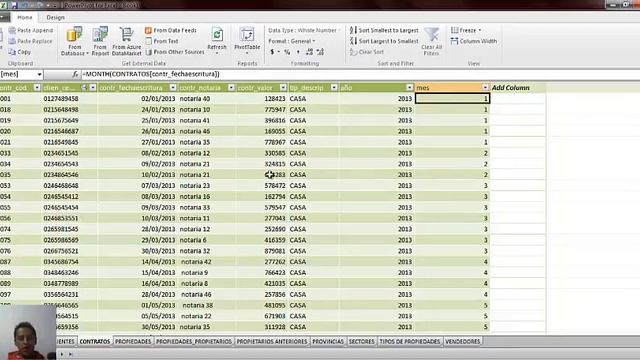The width and height of the screenshot is (640, 360).
Task: Click Clear Sort
Action: 367,52
